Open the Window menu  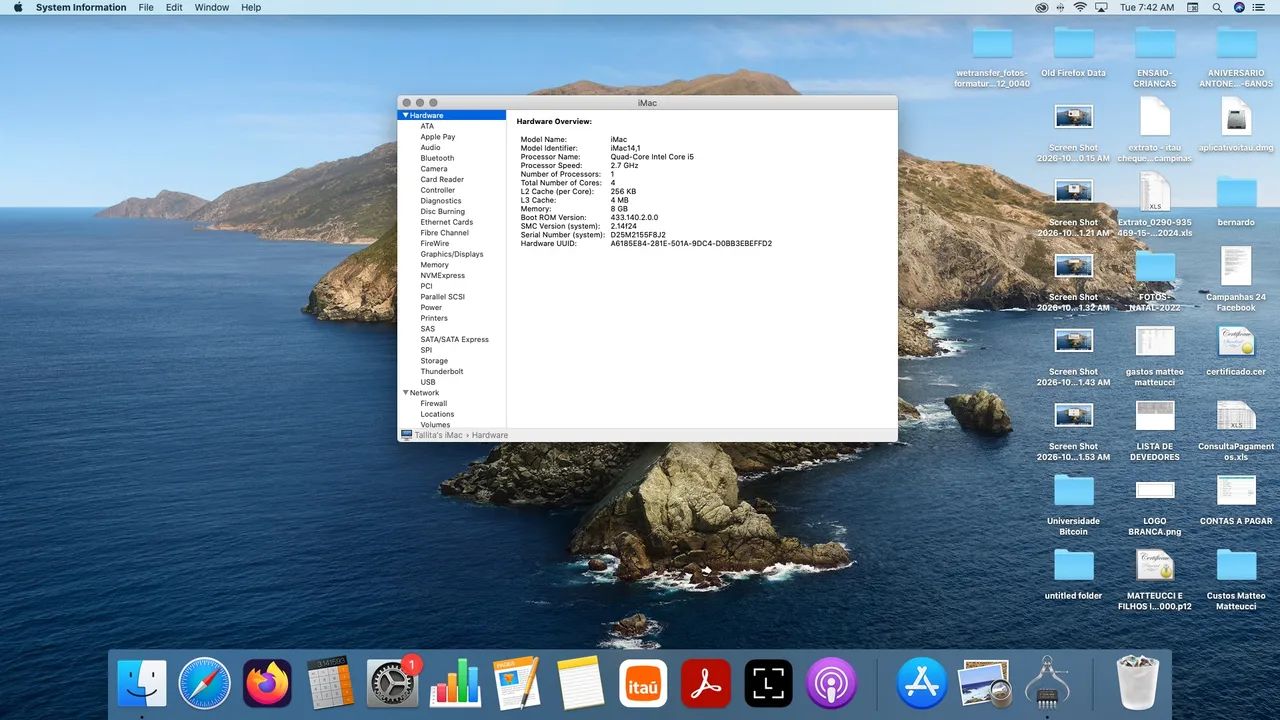click(212, 7)
